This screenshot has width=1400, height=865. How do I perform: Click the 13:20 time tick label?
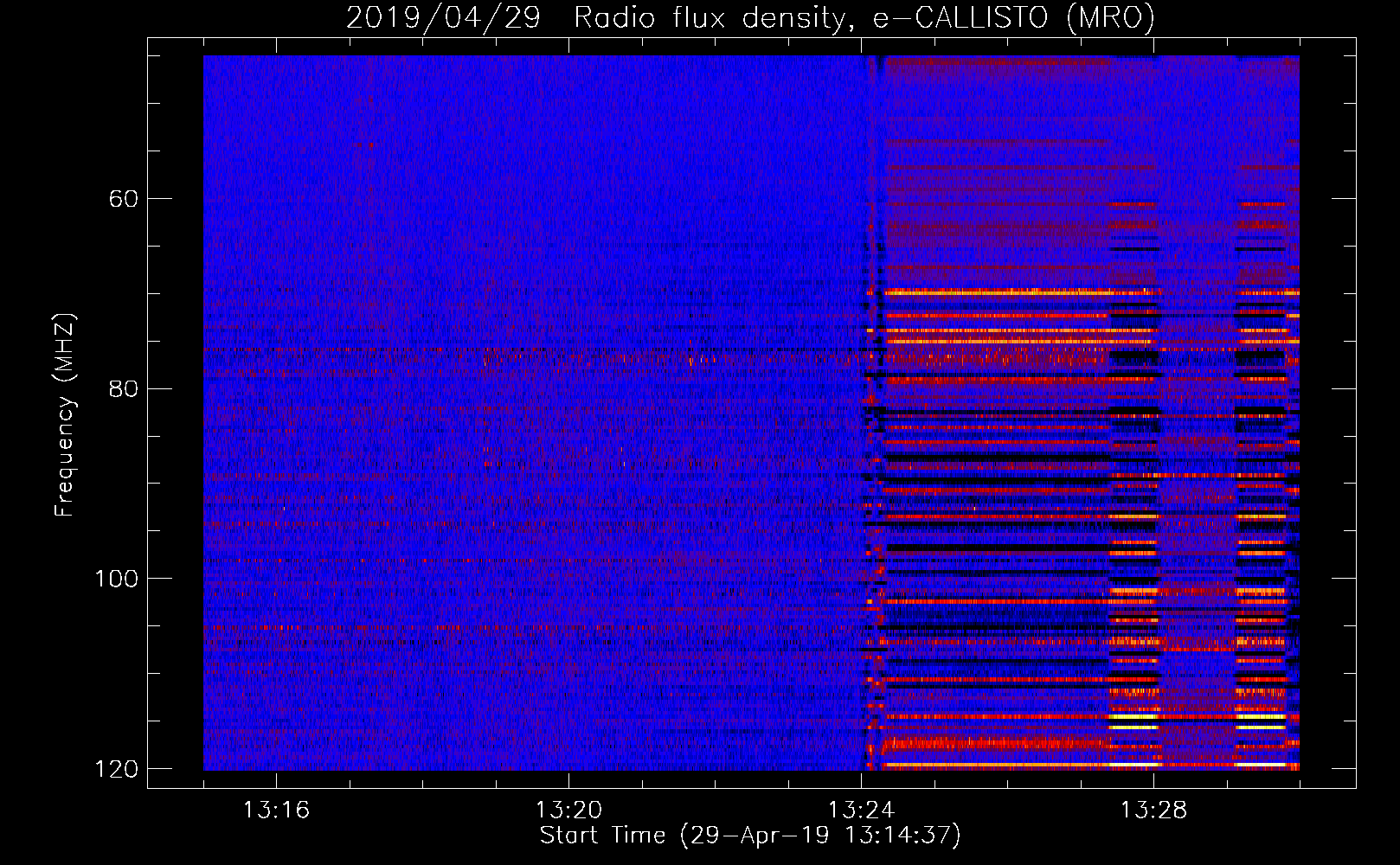point(568,811)
